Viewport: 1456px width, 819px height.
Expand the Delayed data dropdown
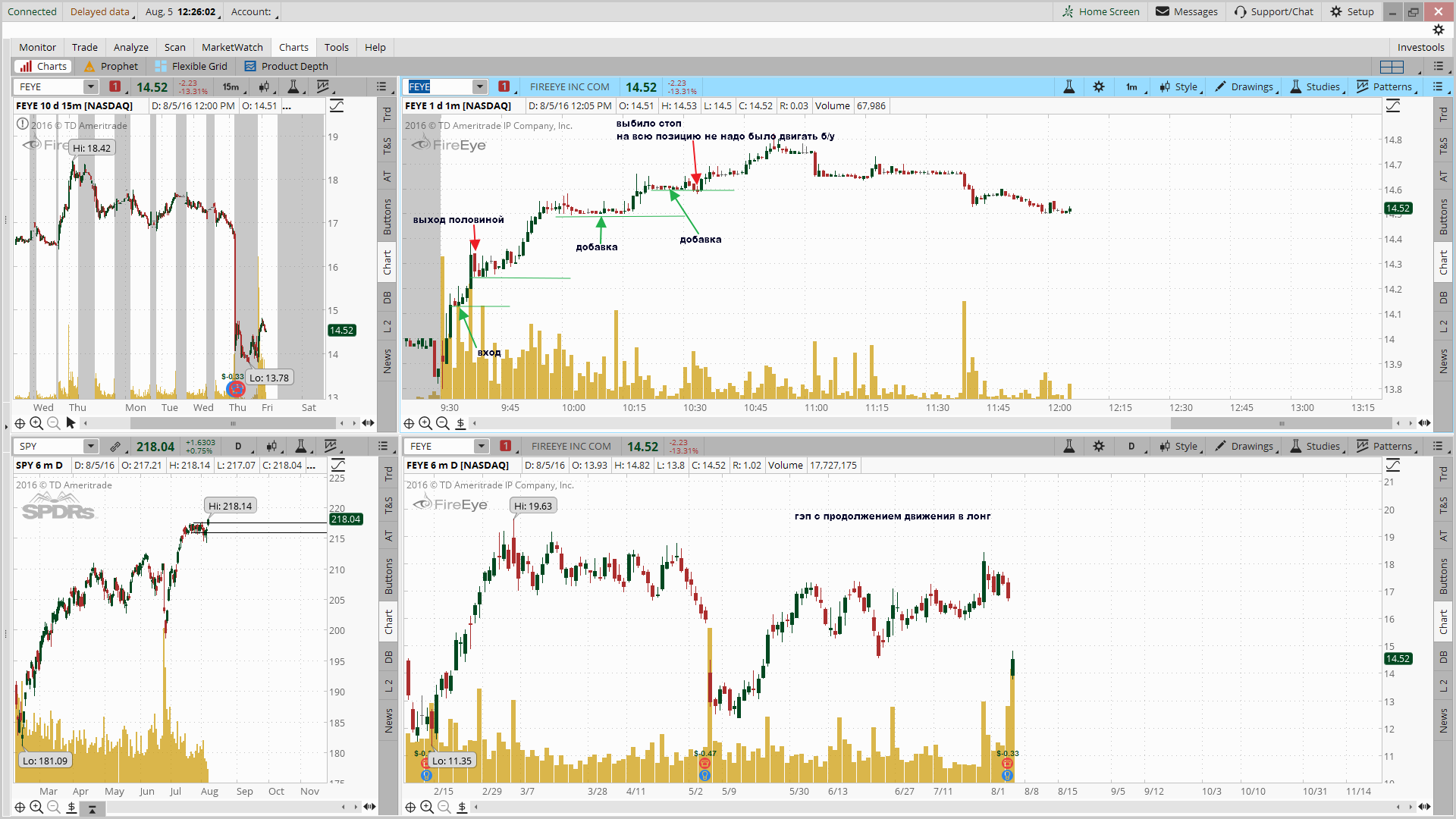click(102, 11)
